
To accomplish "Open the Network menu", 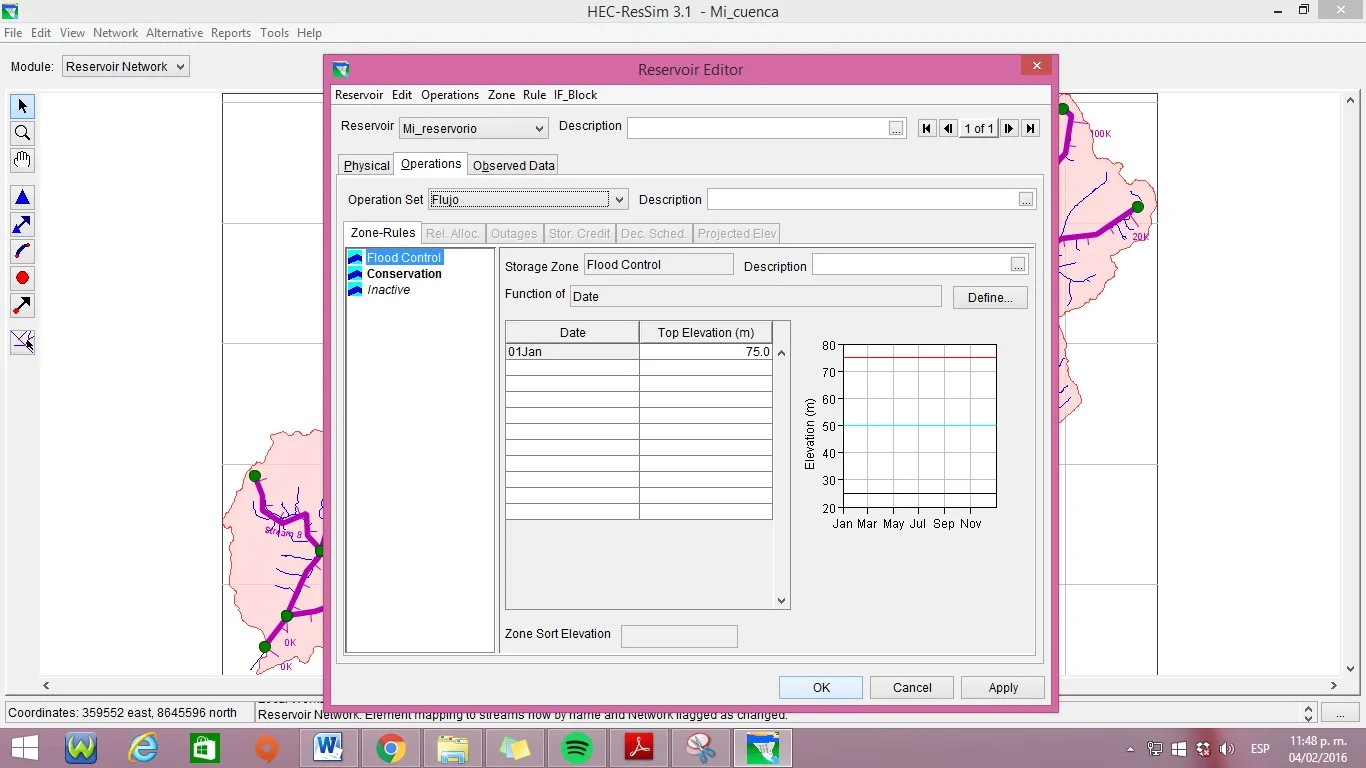I will tap(115, 33).
